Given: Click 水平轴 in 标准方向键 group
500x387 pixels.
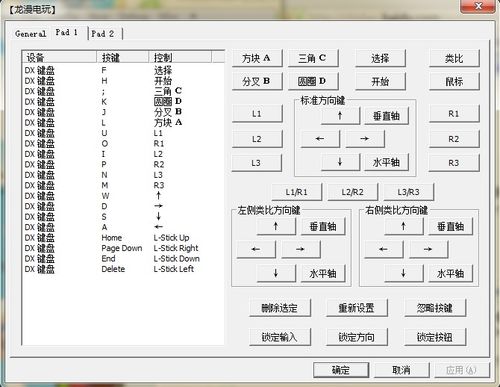Looking at the screenshot, I should coord(387,162).
